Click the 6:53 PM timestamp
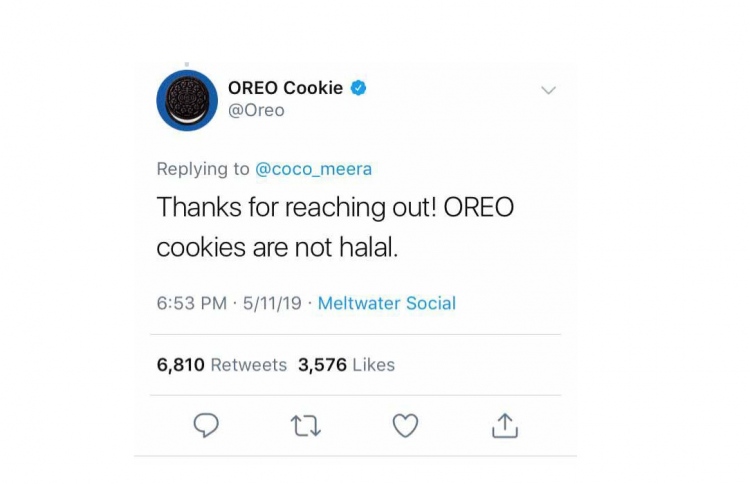Screen dimensions: 750x484 click(x=192, y=303)
